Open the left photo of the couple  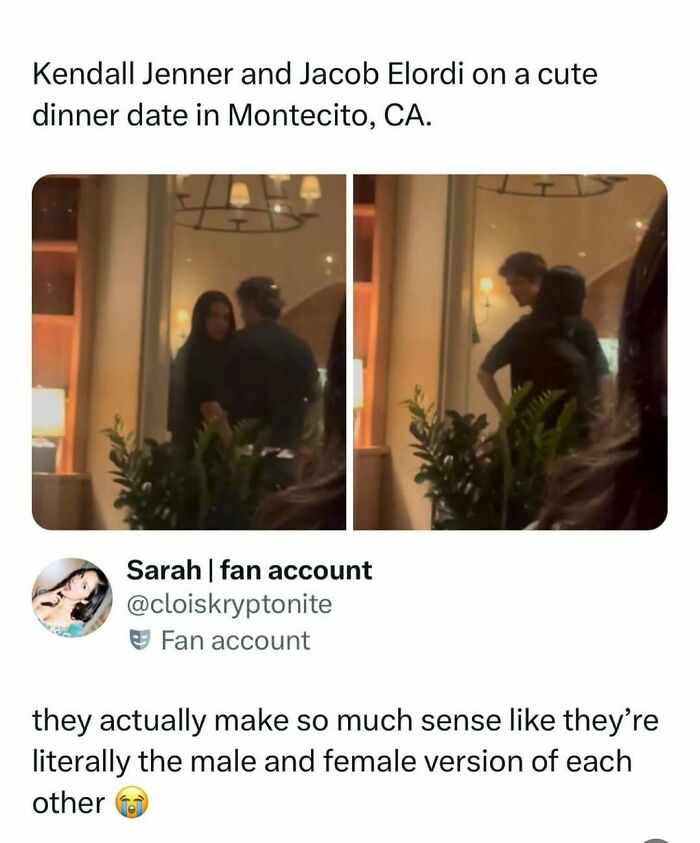pyautogui.click(x=189, y=352)
